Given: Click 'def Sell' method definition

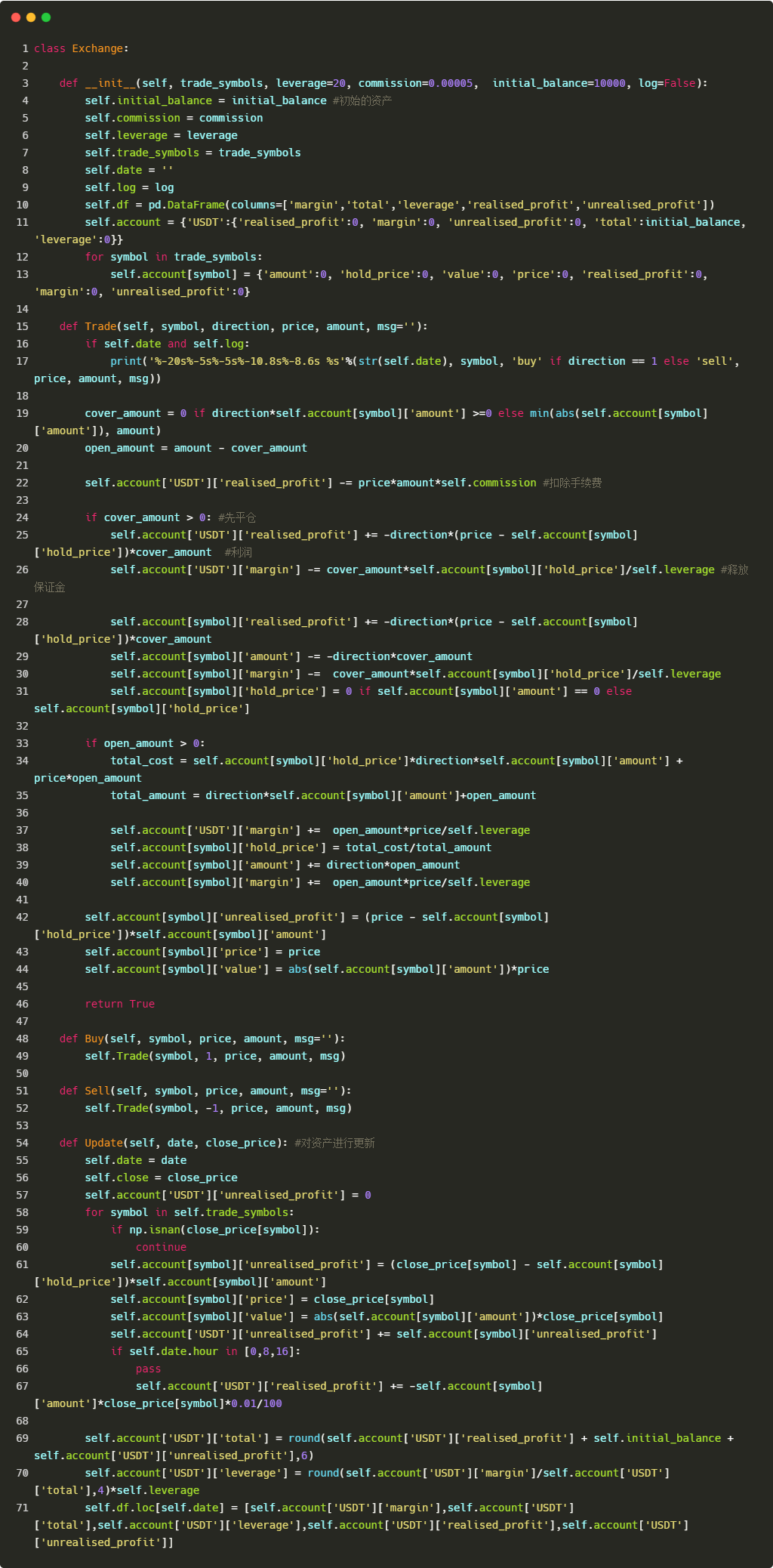Looking at the screenshot, I should click(x=85, y=1091).
